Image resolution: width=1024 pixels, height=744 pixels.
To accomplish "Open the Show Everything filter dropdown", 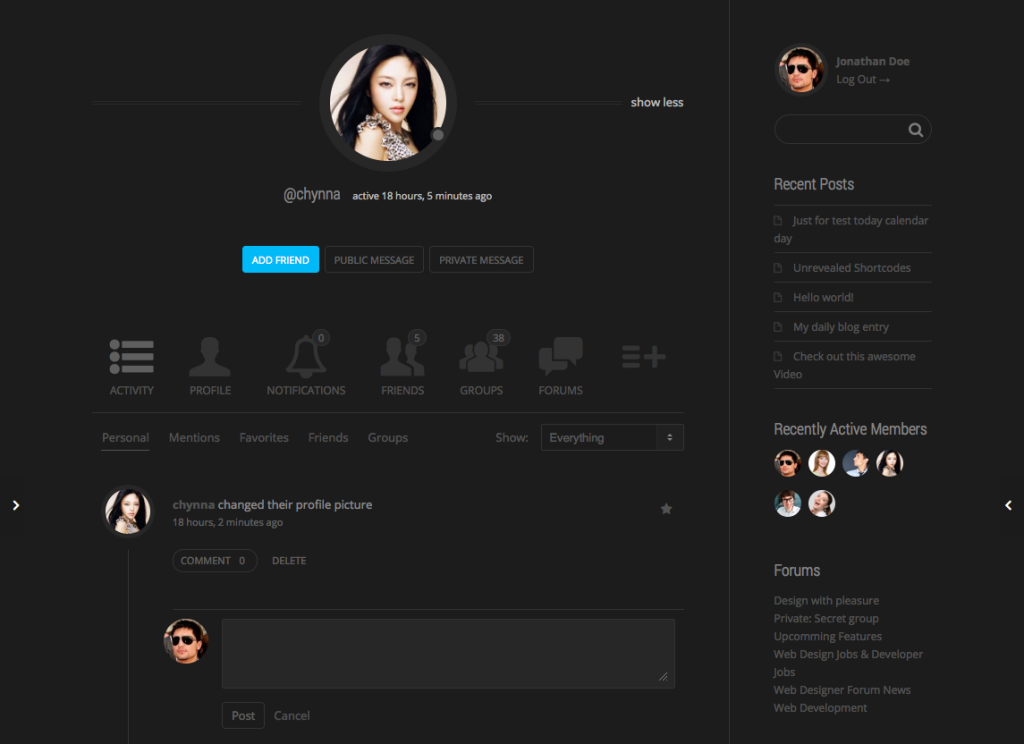I will coord(611,437).
